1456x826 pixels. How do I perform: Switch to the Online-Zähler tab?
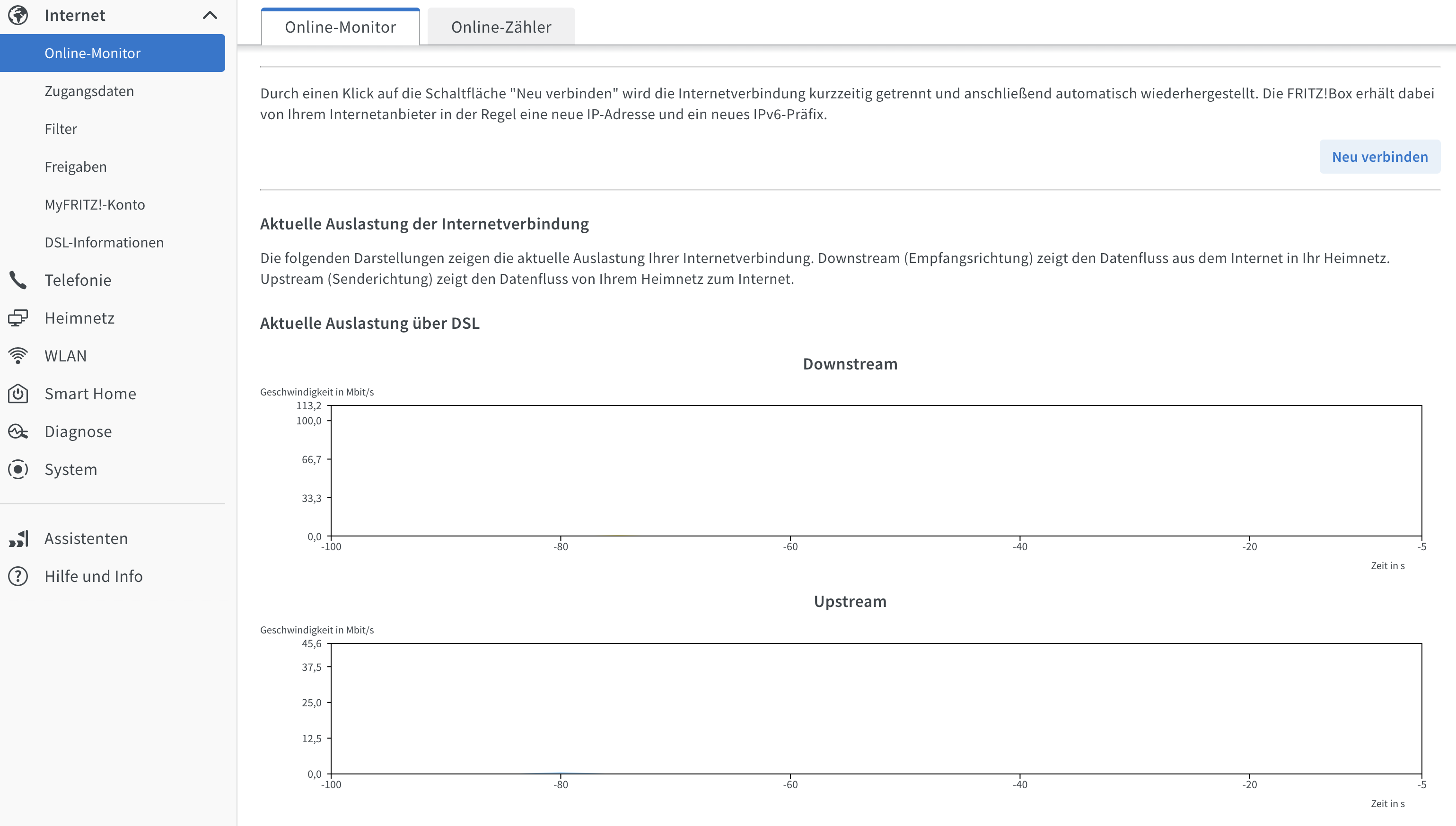pyautogui.click(x=501, y=26)
